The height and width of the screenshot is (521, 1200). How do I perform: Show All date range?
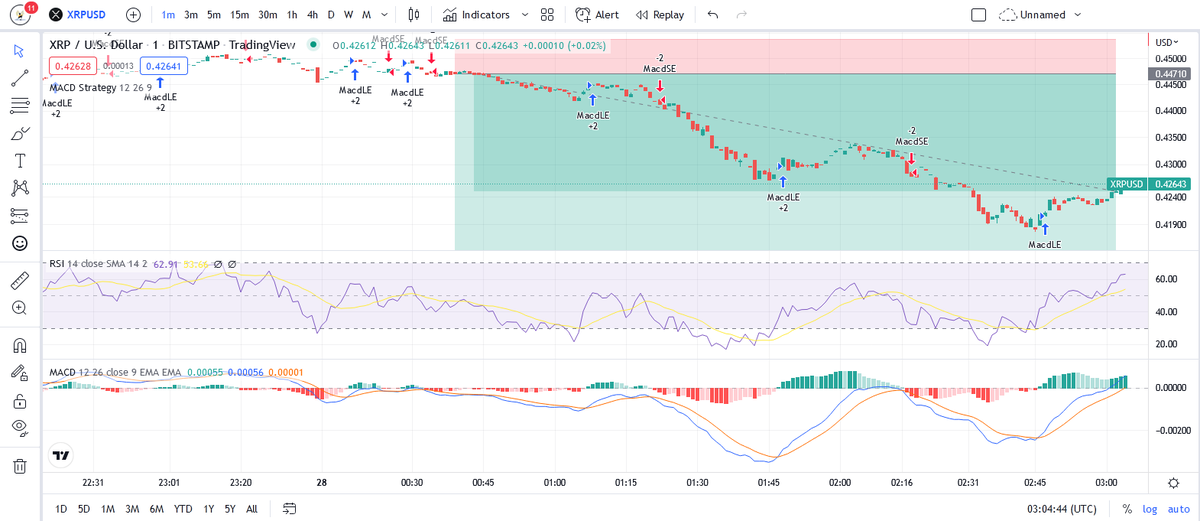[251, 508]
